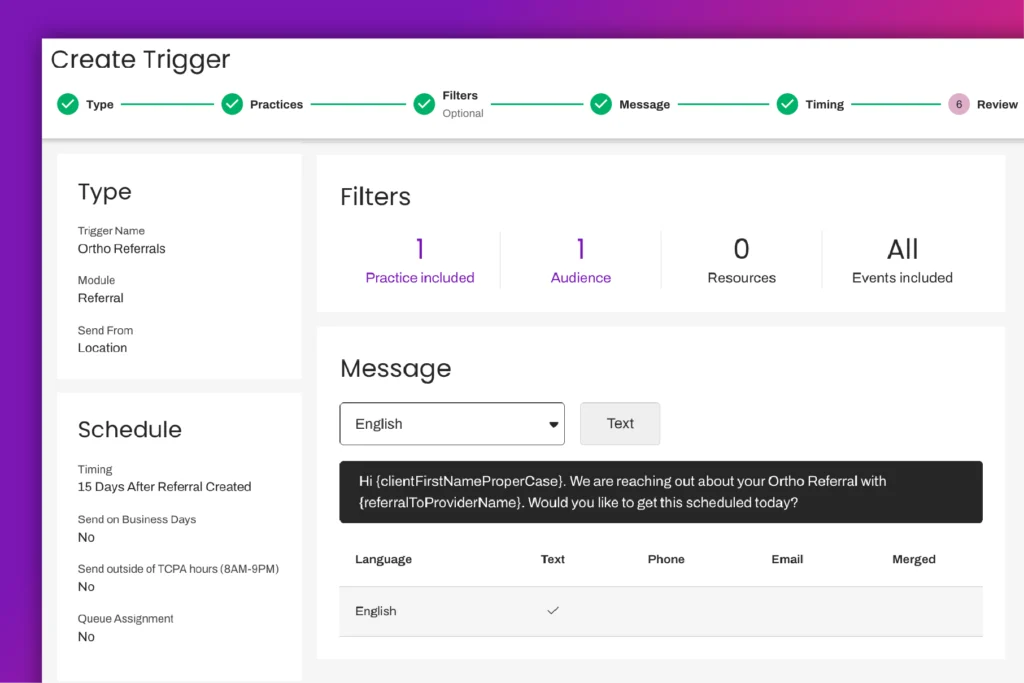Click the step 6 Review circle icon
The image size is (1024, 683).
(959, 104)
